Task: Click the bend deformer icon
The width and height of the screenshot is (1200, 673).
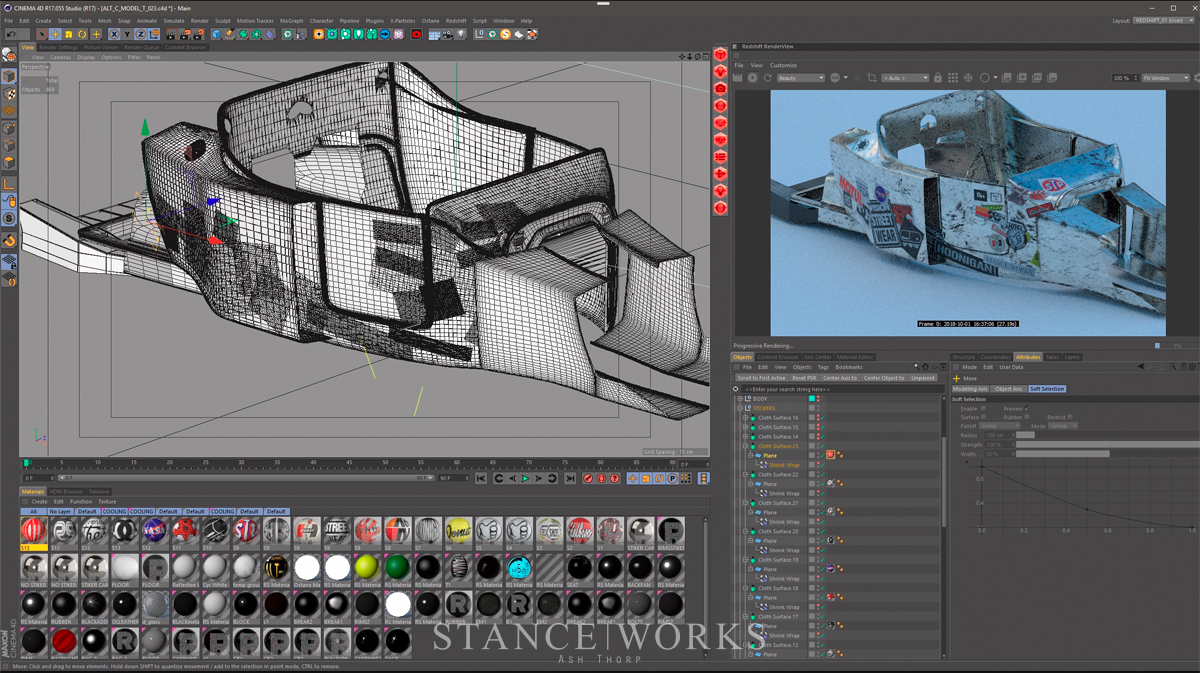Action: (x=269, y=34)
